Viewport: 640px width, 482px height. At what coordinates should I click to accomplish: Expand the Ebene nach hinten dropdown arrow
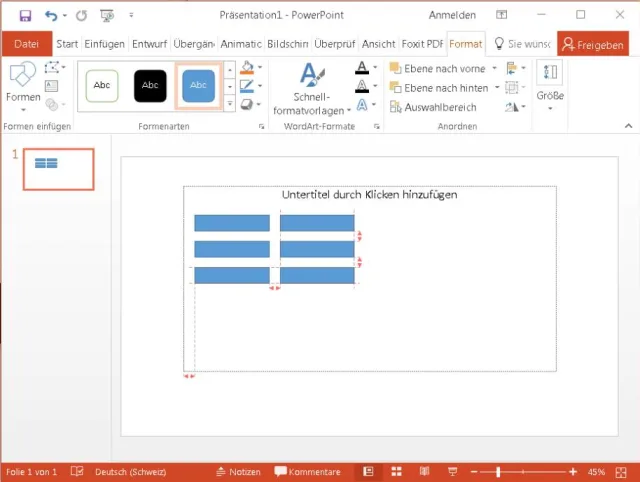496,87
